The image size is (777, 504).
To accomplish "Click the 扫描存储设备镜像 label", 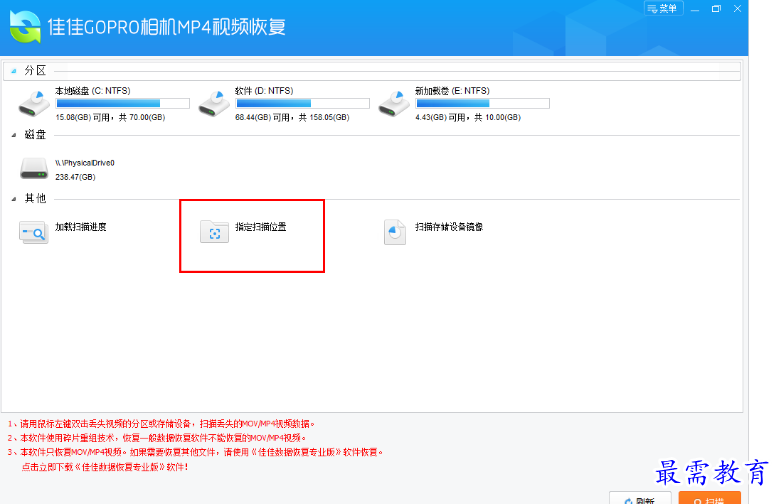I will (449, 227).
